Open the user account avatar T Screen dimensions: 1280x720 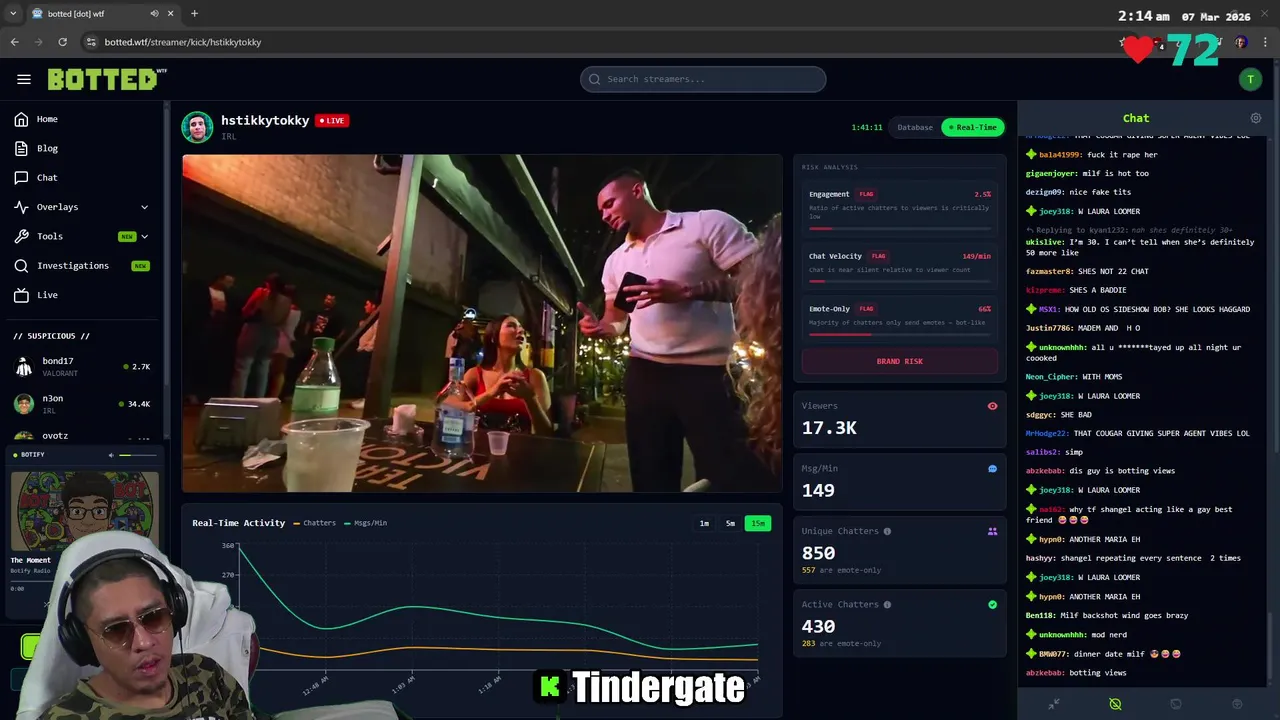[x=1250, y=79]
